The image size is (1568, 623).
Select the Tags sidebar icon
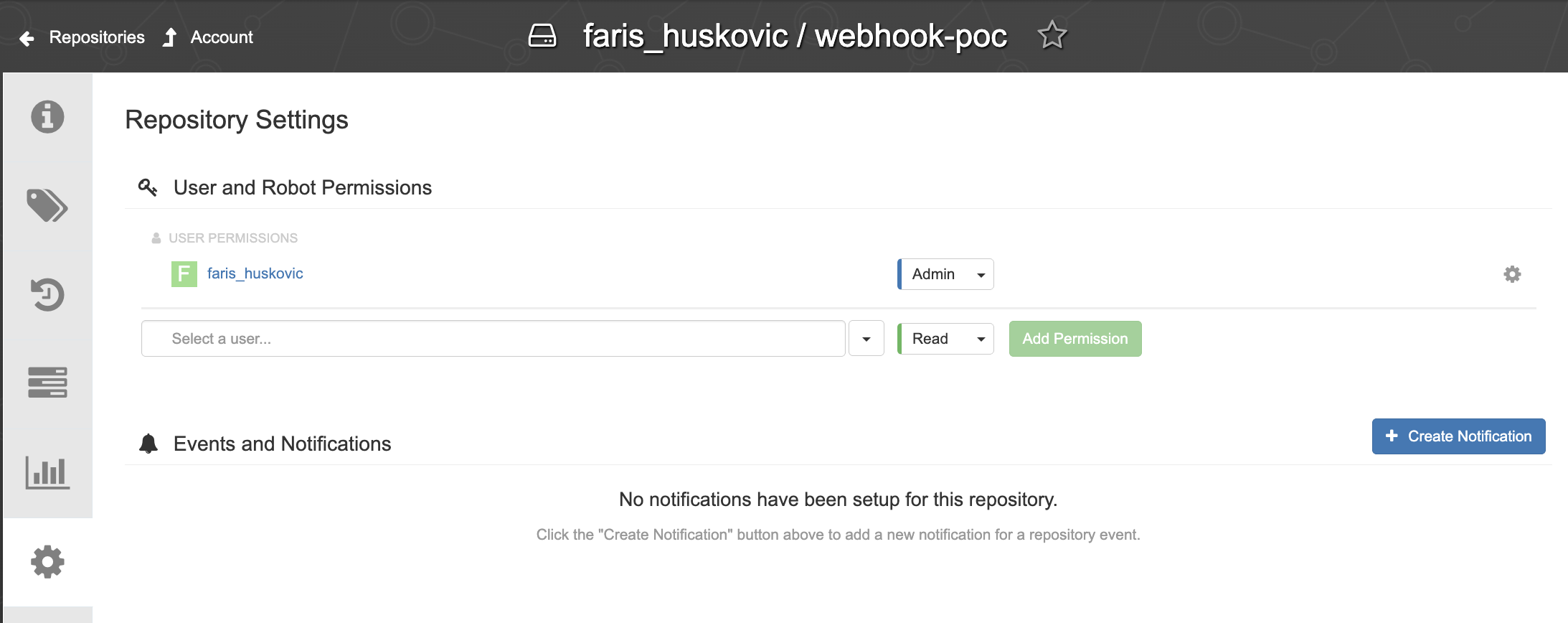coord(47,206)
